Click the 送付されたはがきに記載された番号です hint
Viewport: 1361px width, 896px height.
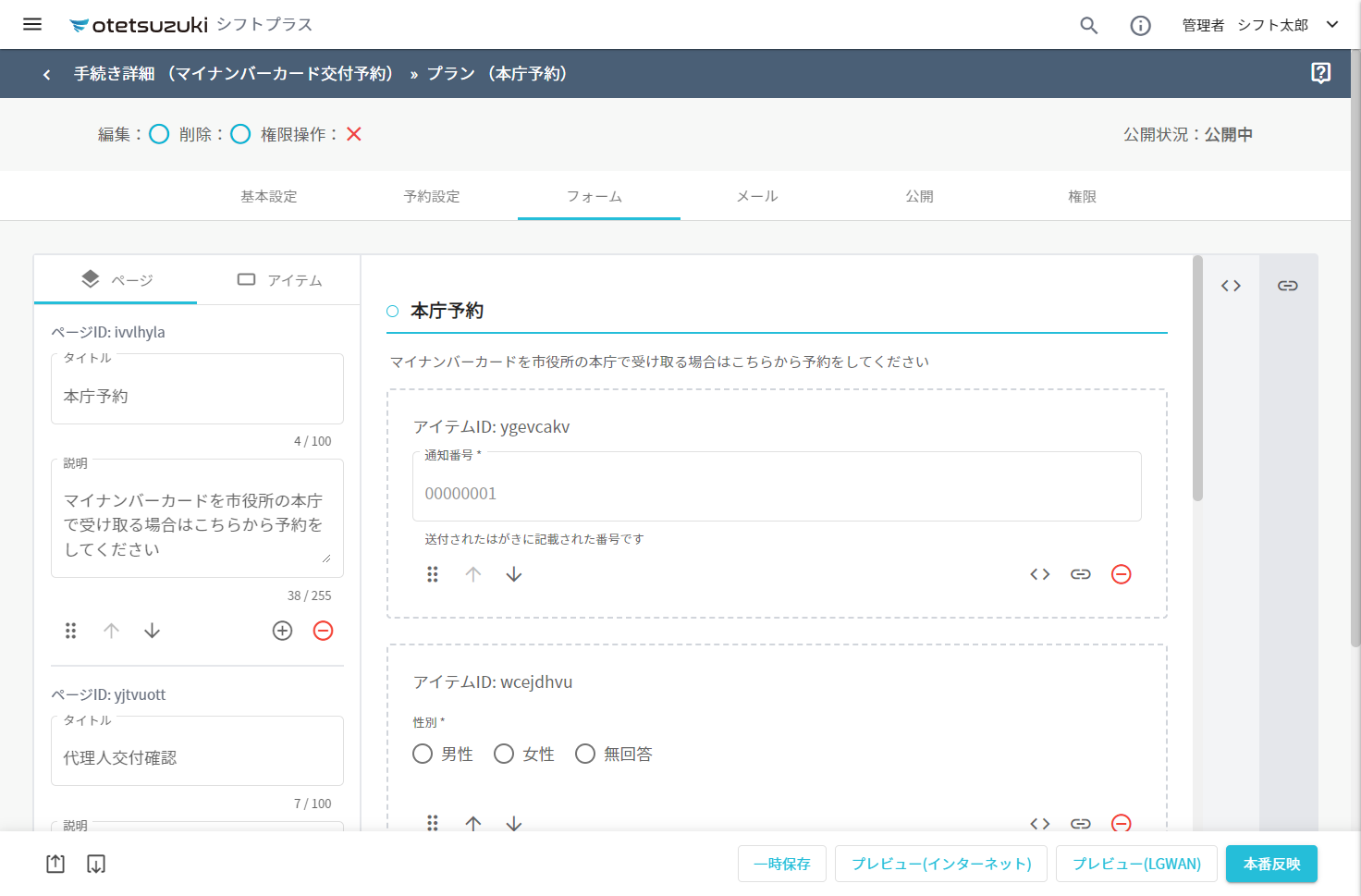[534, 539]
